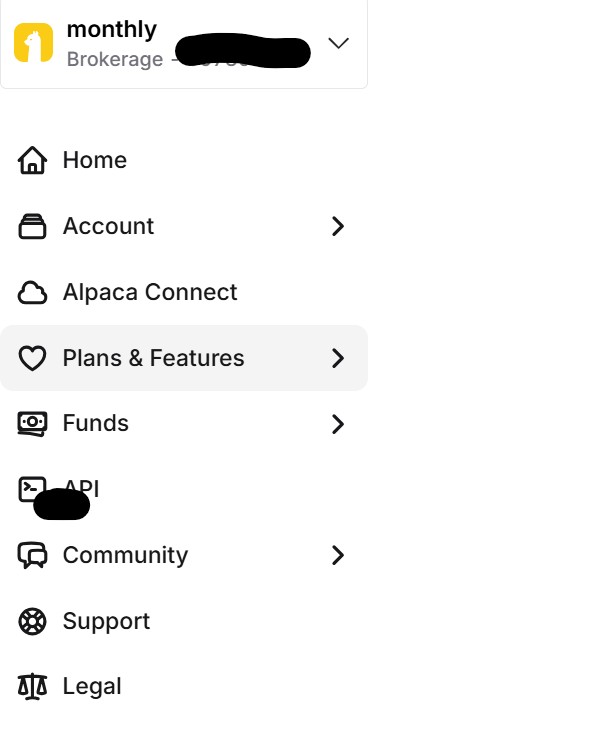The width and height of the screenshot is (610, 733).
Task: Expand the Plans & Features chevron
Action: tap(338, 358)
